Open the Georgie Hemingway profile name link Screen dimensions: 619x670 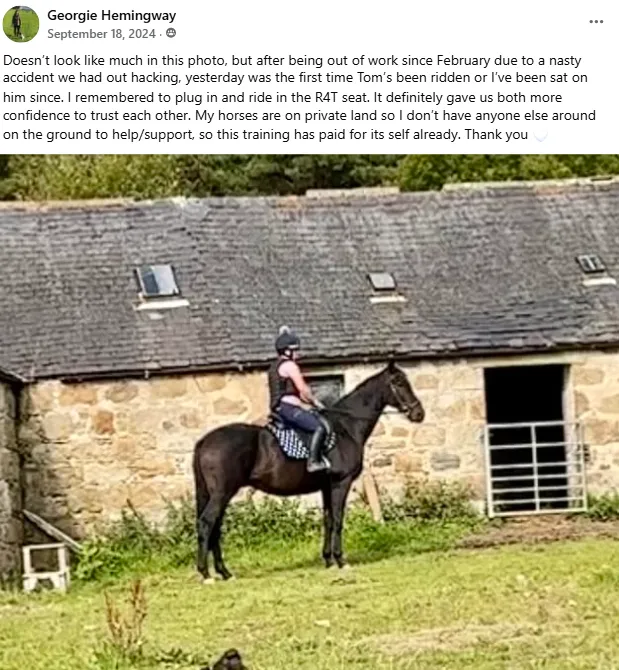pos(111,15)
